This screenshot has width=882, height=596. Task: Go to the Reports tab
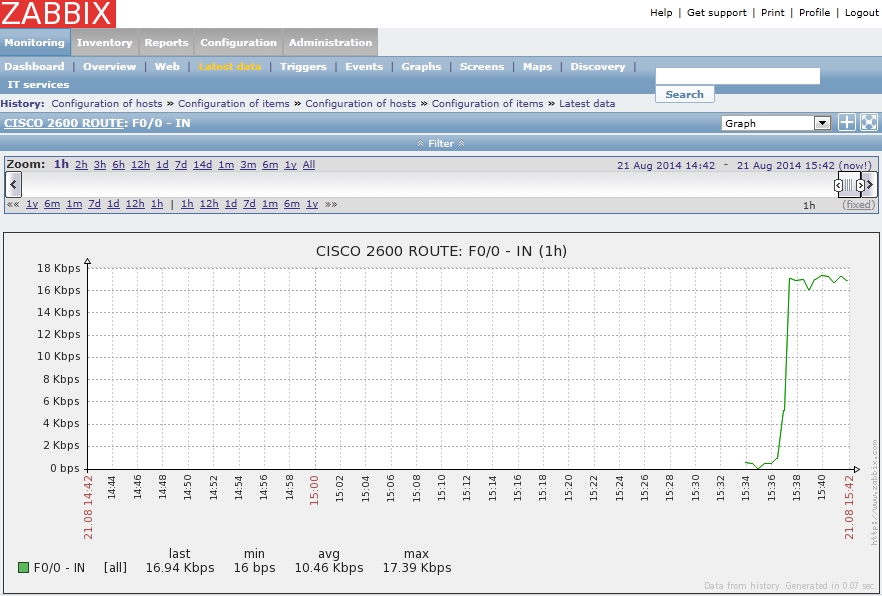166,42
